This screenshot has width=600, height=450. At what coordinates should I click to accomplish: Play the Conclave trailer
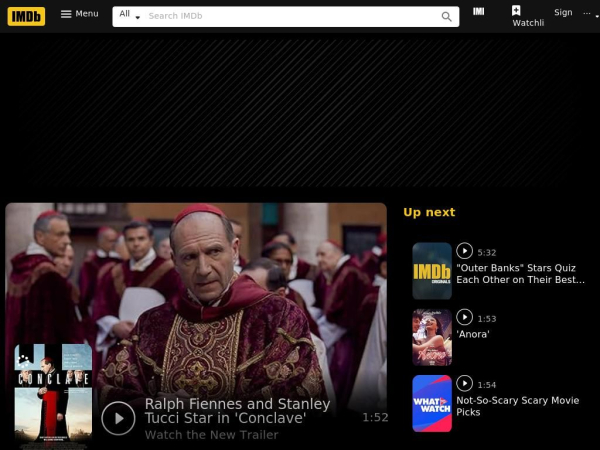coord(118,418)
